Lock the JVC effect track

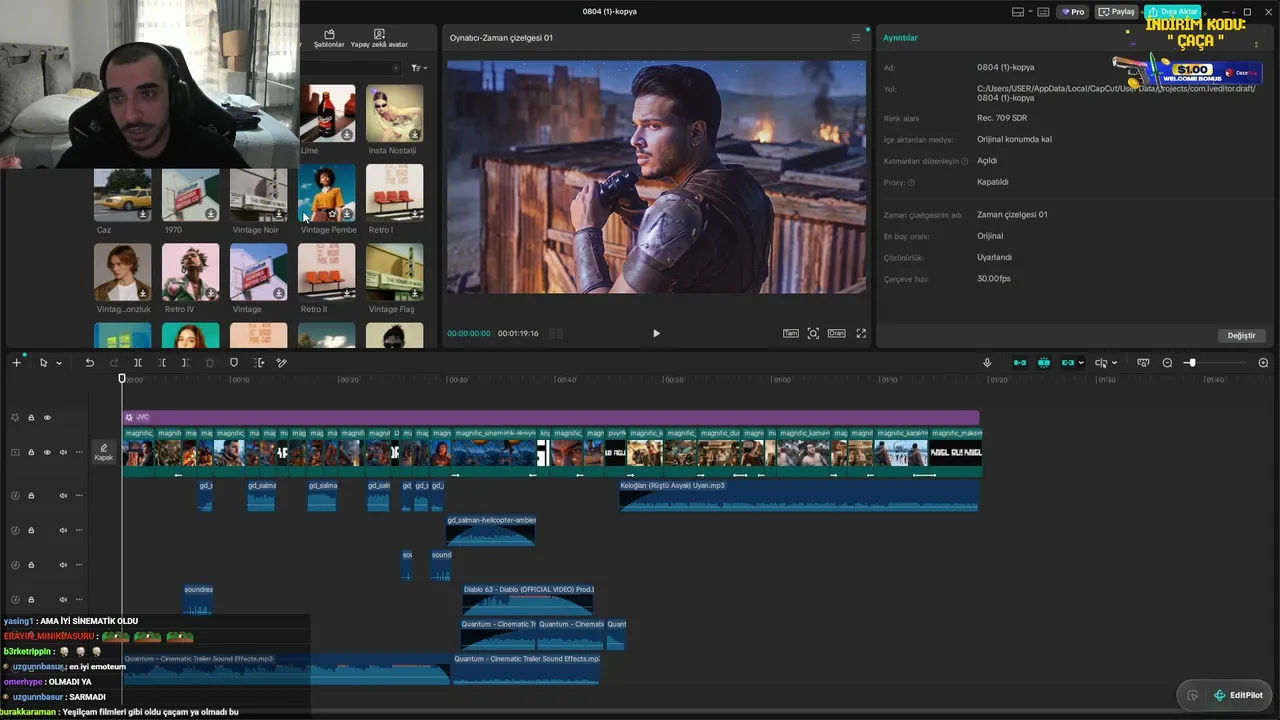pos(31,418)
